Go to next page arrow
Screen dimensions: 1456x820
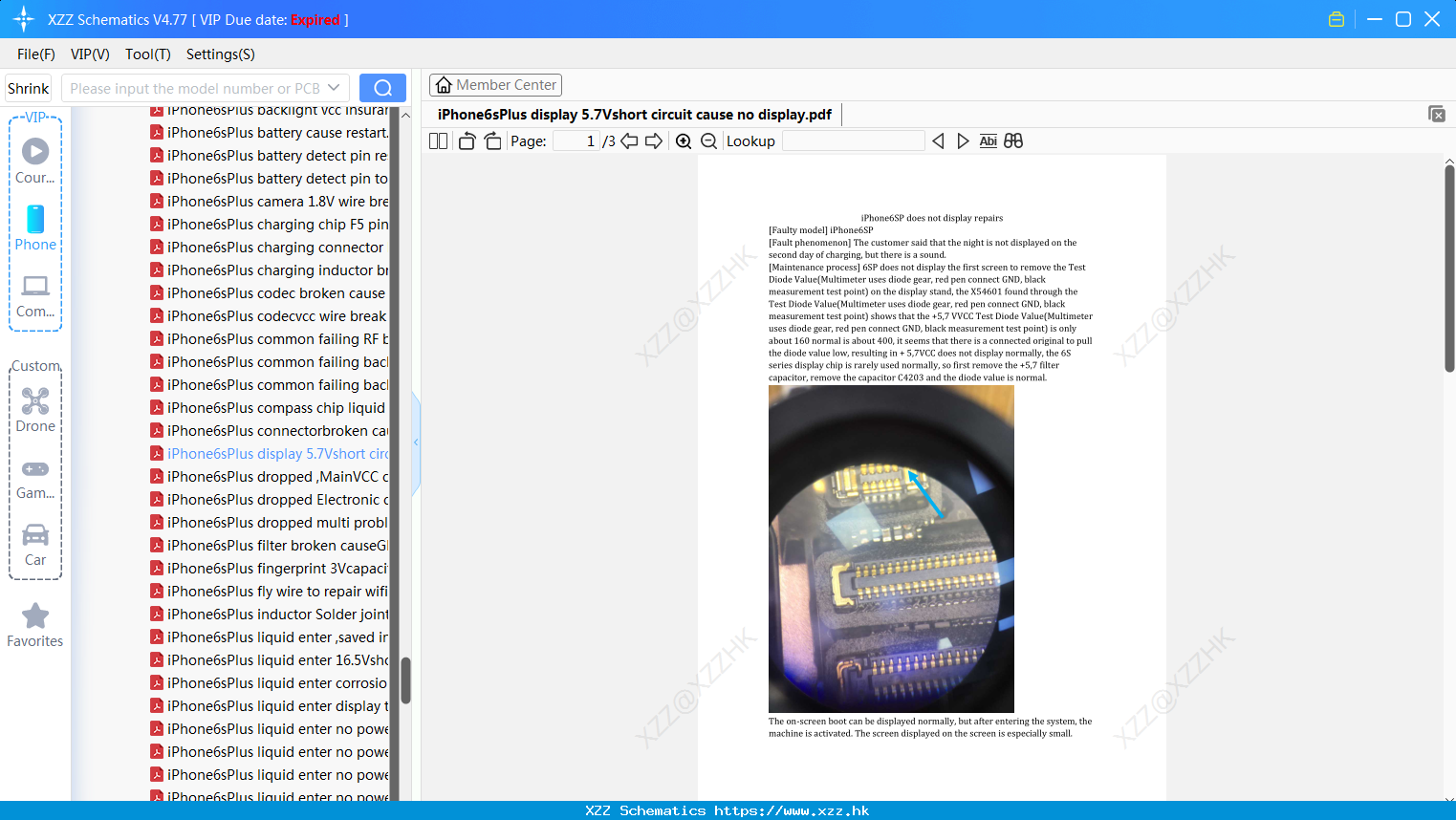click(654, 140)
